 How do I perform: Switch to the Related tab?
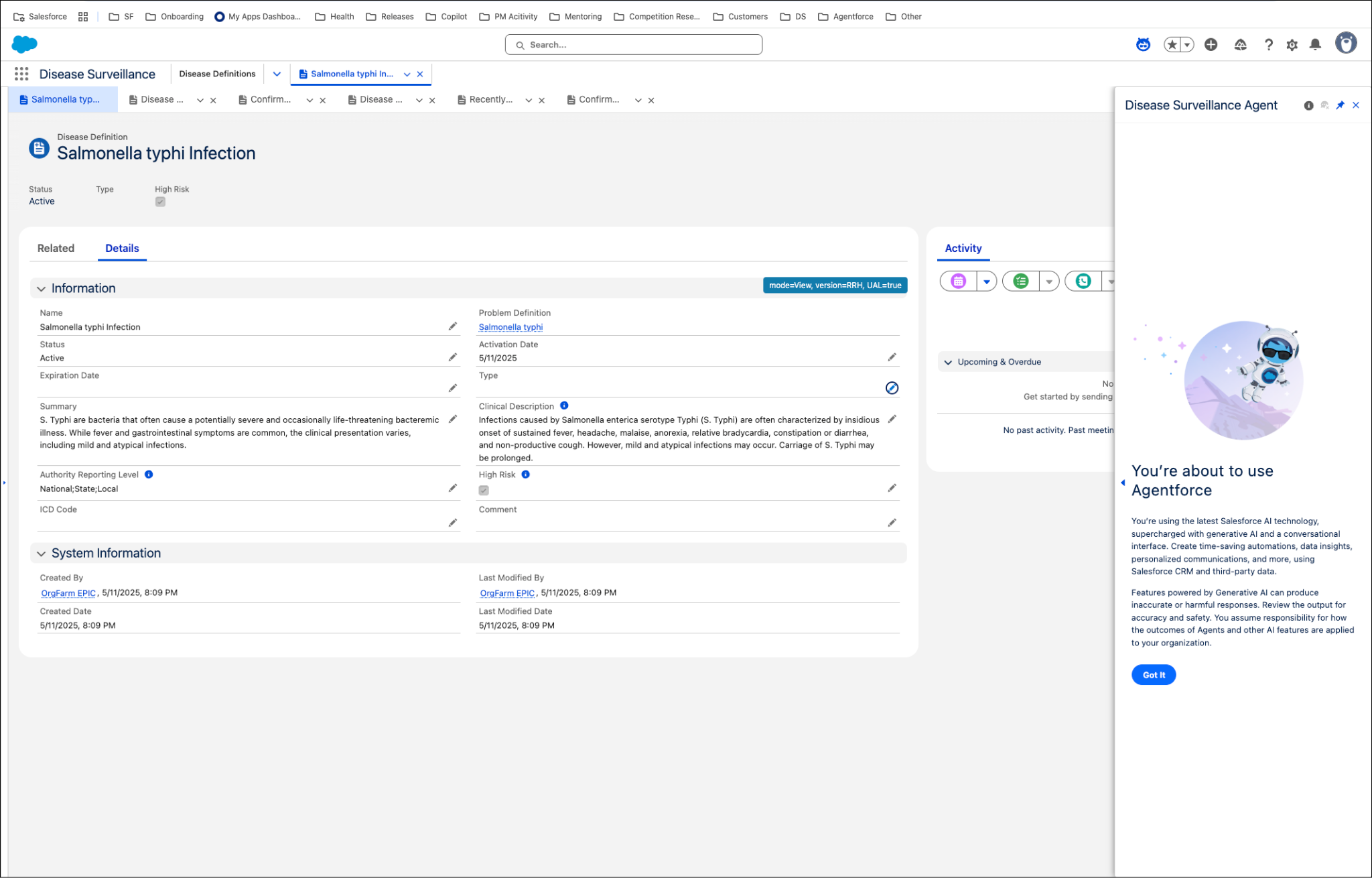(56, 248)
